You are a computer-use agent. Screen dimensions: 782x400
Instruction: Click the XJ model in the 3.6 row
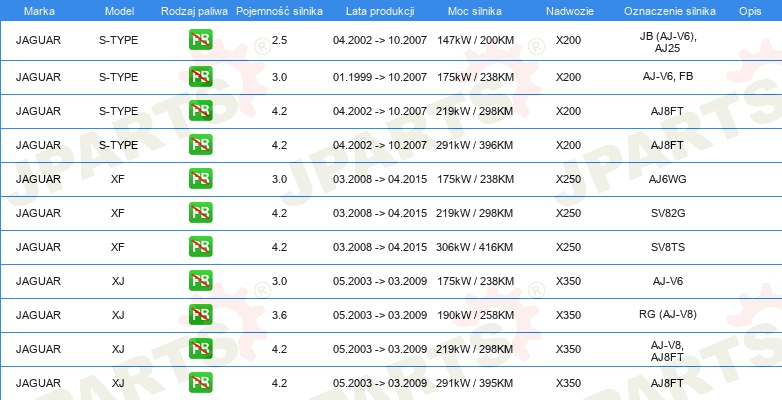(118, 315)
